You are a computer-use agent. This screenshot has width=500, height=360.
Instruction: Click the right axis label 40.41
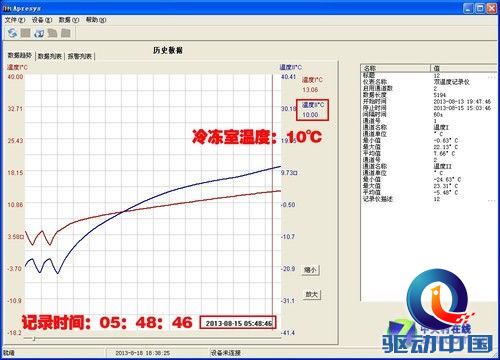click(288, 77)
